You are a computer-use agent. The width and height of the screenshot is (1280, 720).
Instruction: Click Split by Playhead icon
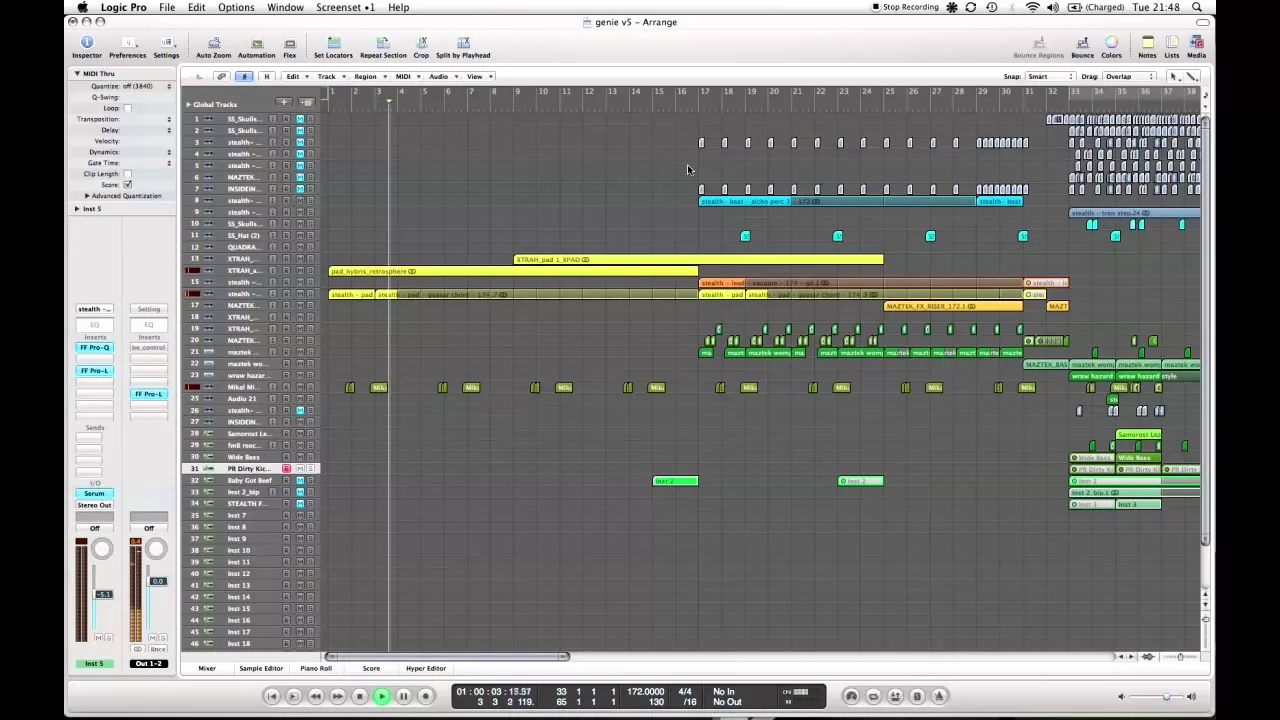pyautogui.click(x=463, y=42)
